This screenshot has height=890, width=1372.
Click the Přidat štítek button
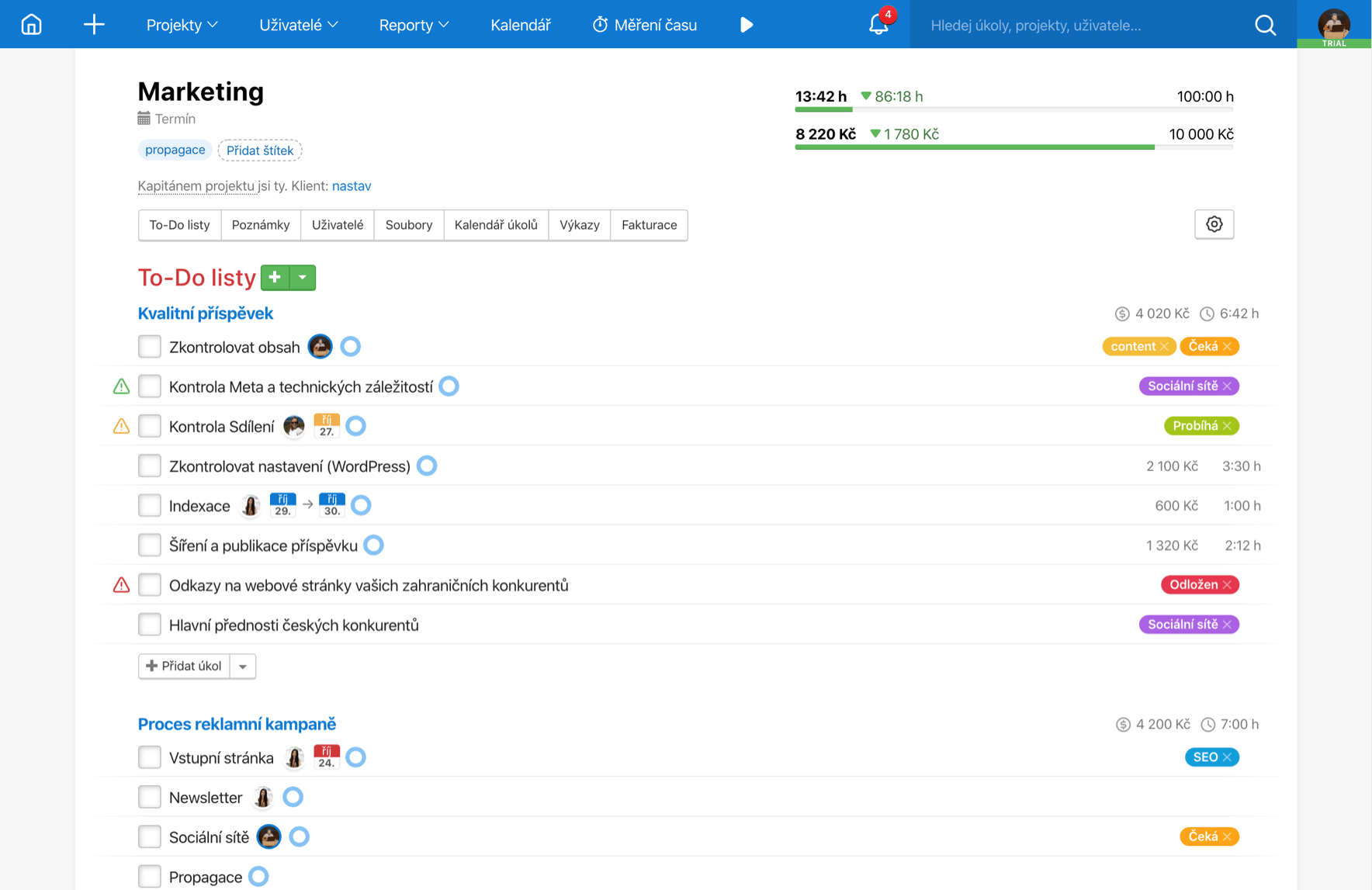coord(260,151)
